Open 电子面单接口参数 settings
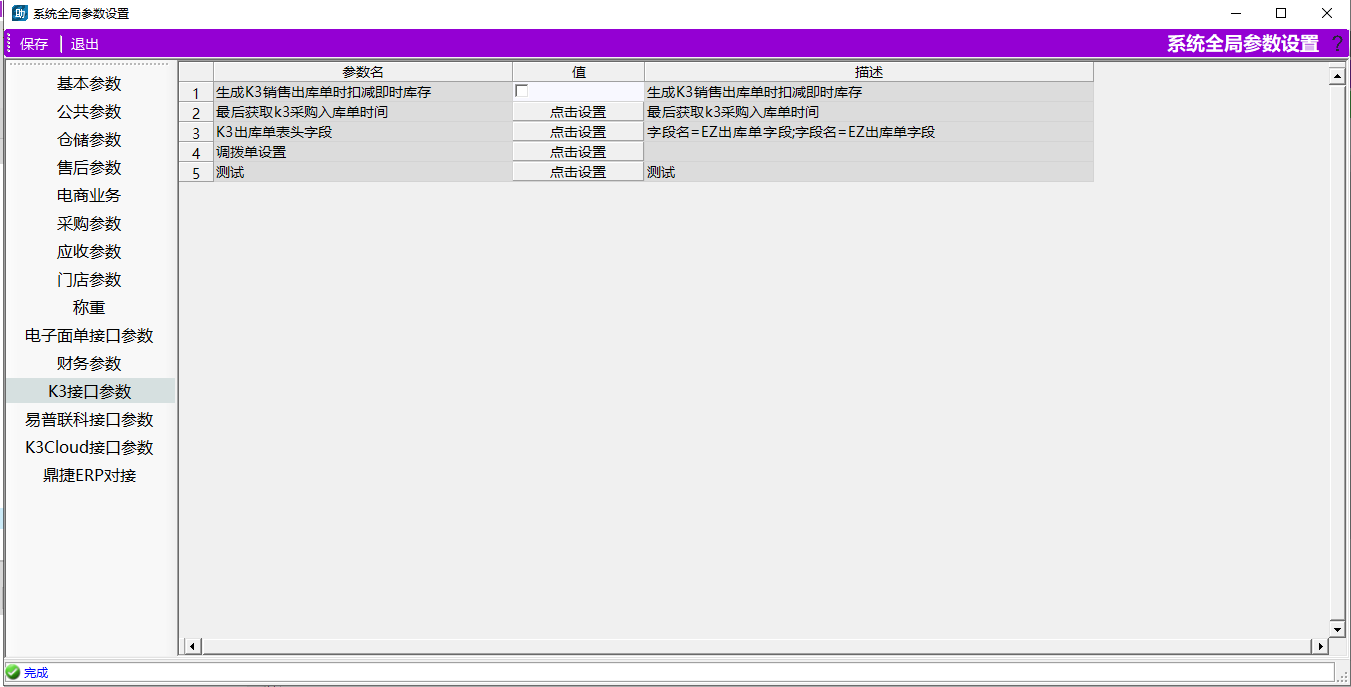Screen dimensions: 1351x687 click(89, 336)
